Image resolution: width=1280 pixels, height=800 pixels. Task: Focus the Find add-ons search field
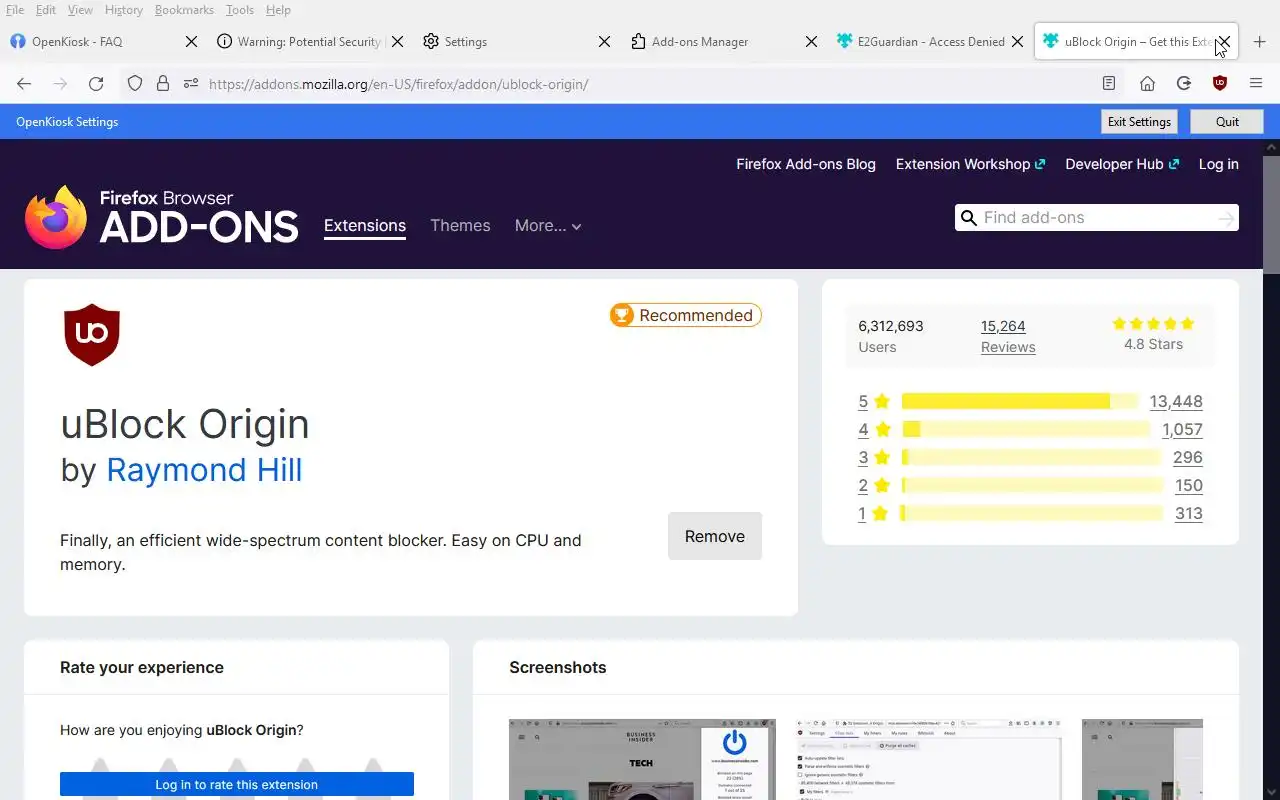(1097, 218)
